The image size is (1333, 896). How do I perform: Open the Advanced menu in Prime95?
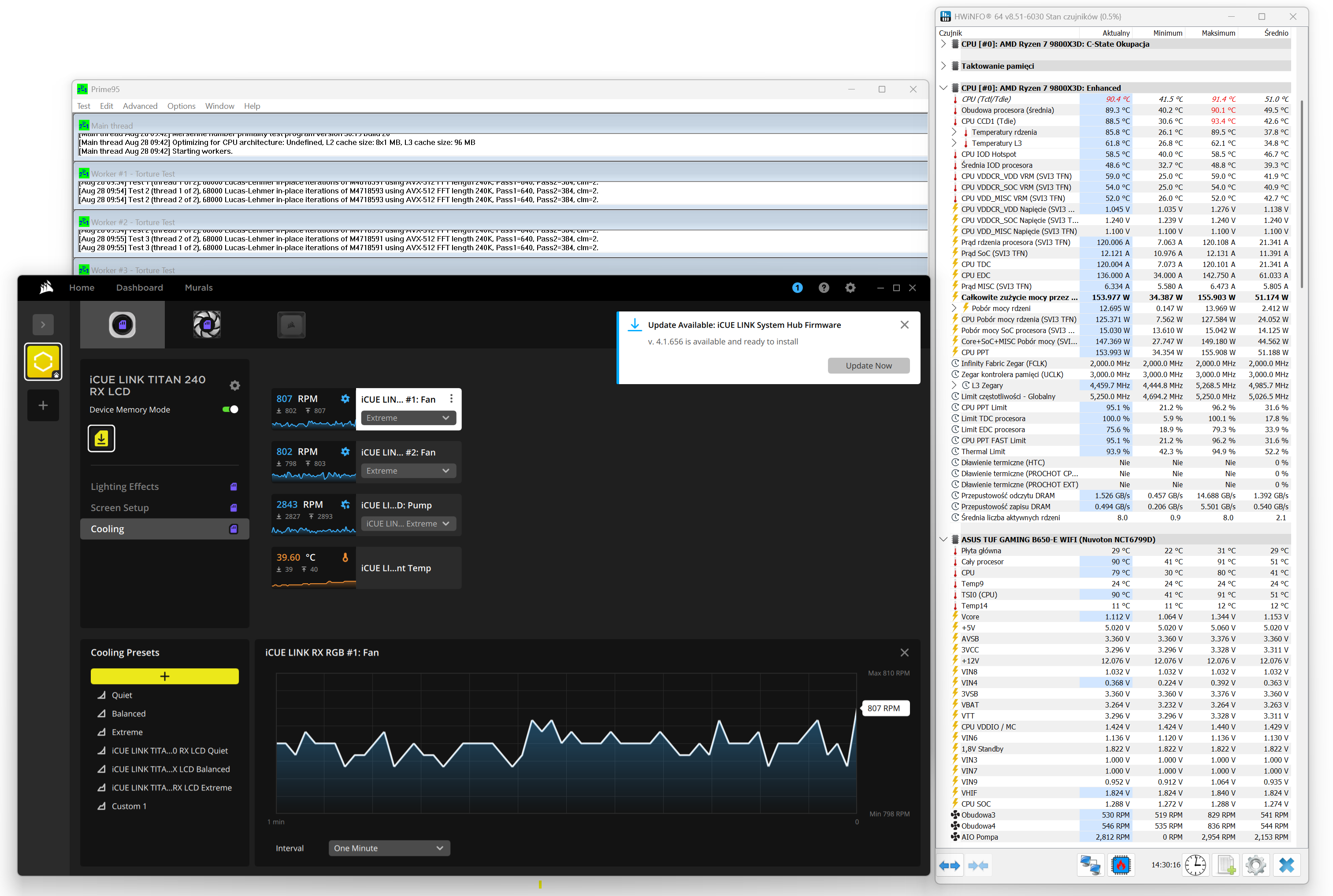coord(140,106)
